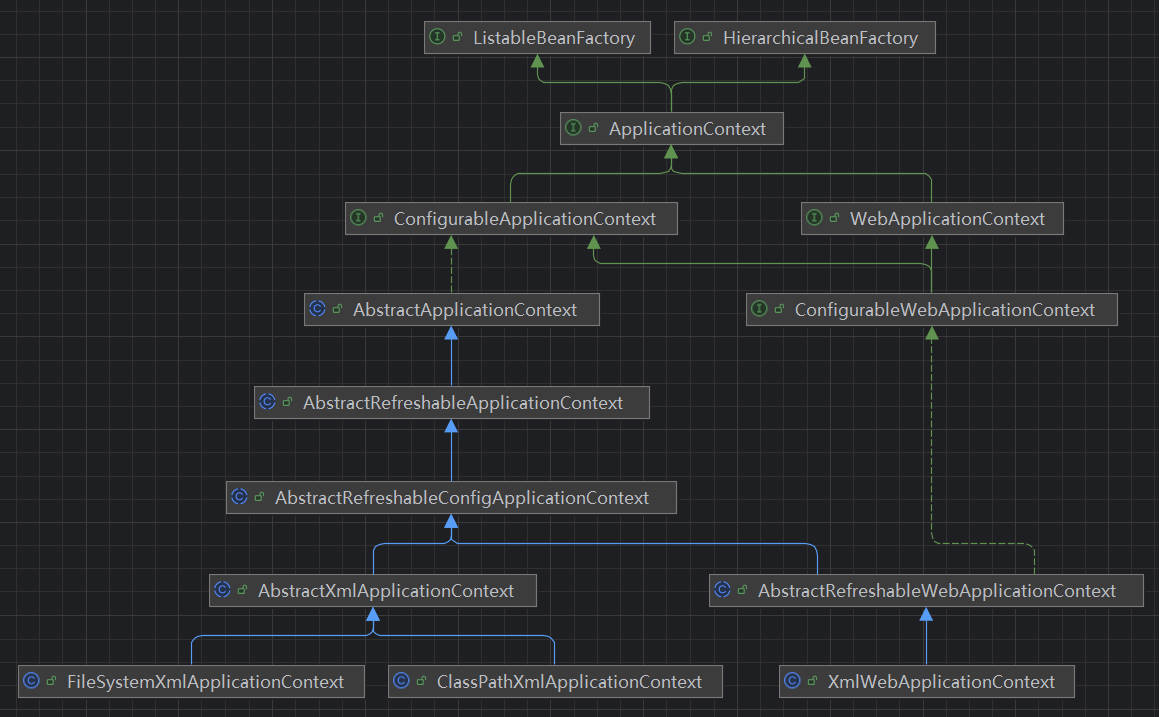The height and width of the screenshot is (717, 1159).
Task: Select the AbstractRefreshableConfigApplicationContext node label
Action: 461,498
